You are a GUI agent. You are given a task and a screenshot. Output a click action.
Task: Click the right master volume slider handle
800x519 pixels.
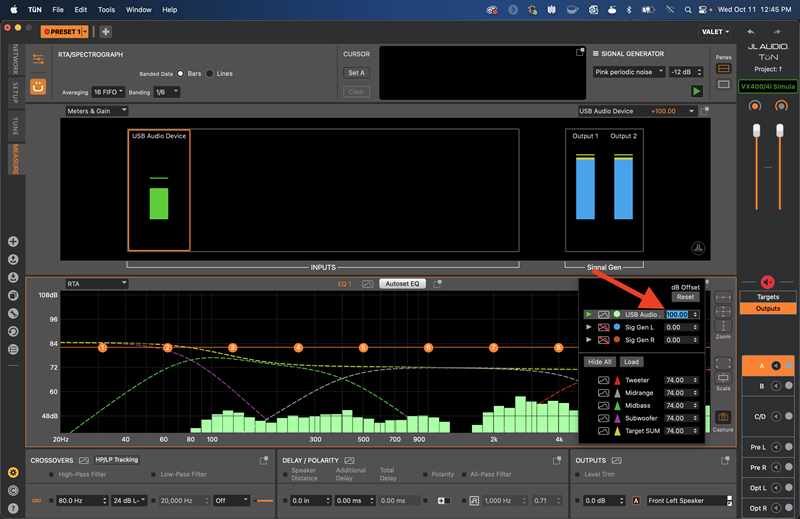tap(780, 131)
